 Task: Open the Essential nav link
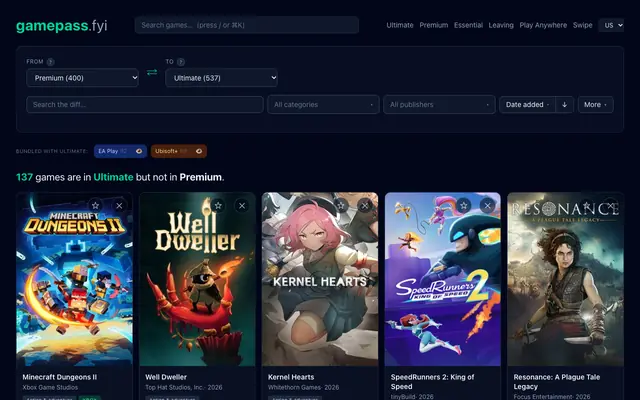click(468, 25)
